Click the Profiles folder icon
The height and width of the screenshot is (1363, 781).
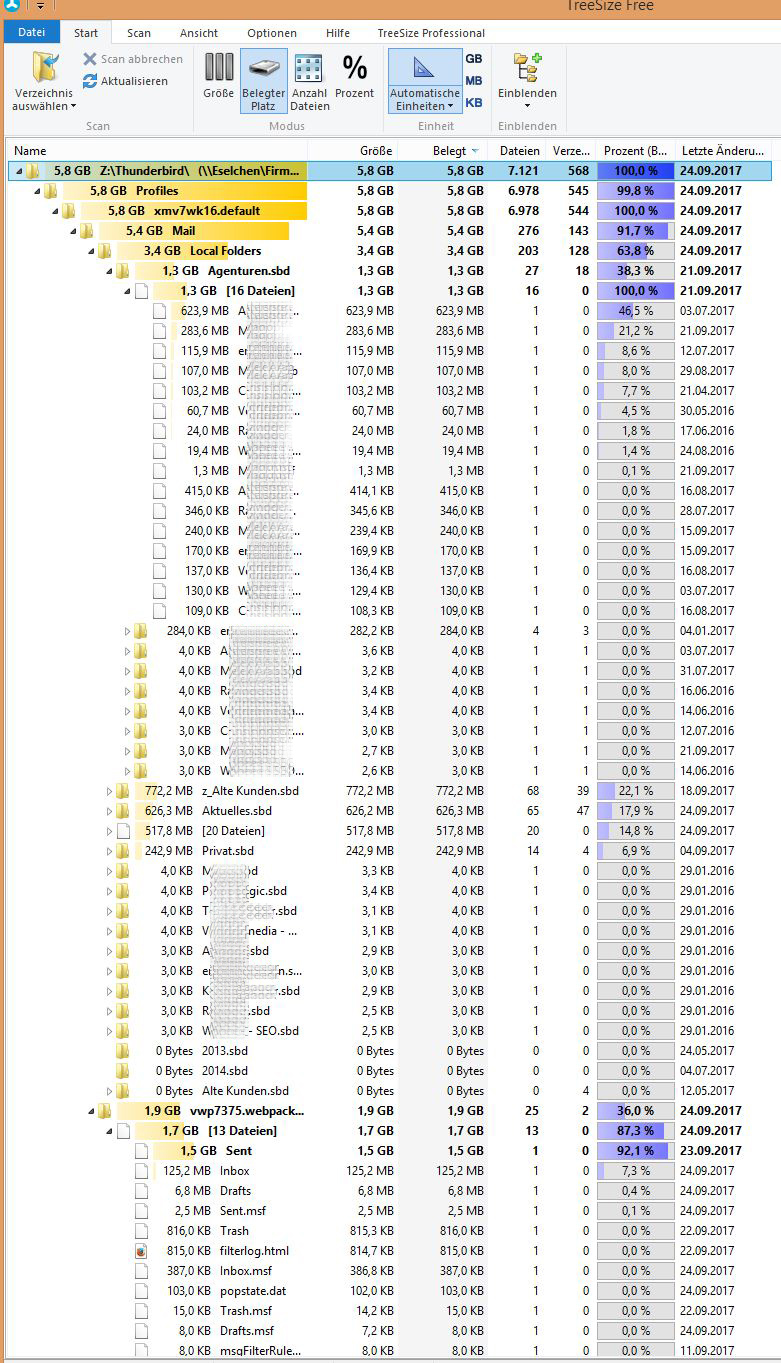tap(51, 191)
